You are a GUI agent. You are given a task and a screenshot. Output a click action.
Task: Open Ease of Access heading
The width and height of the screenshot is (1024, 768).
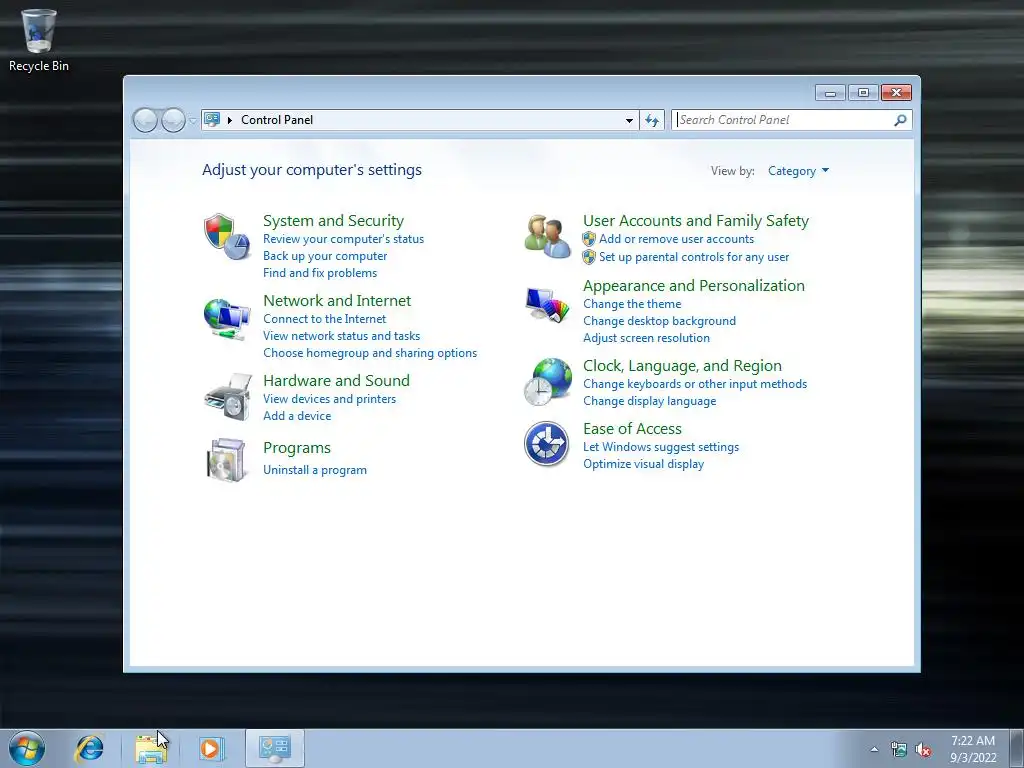click(632, 428)
